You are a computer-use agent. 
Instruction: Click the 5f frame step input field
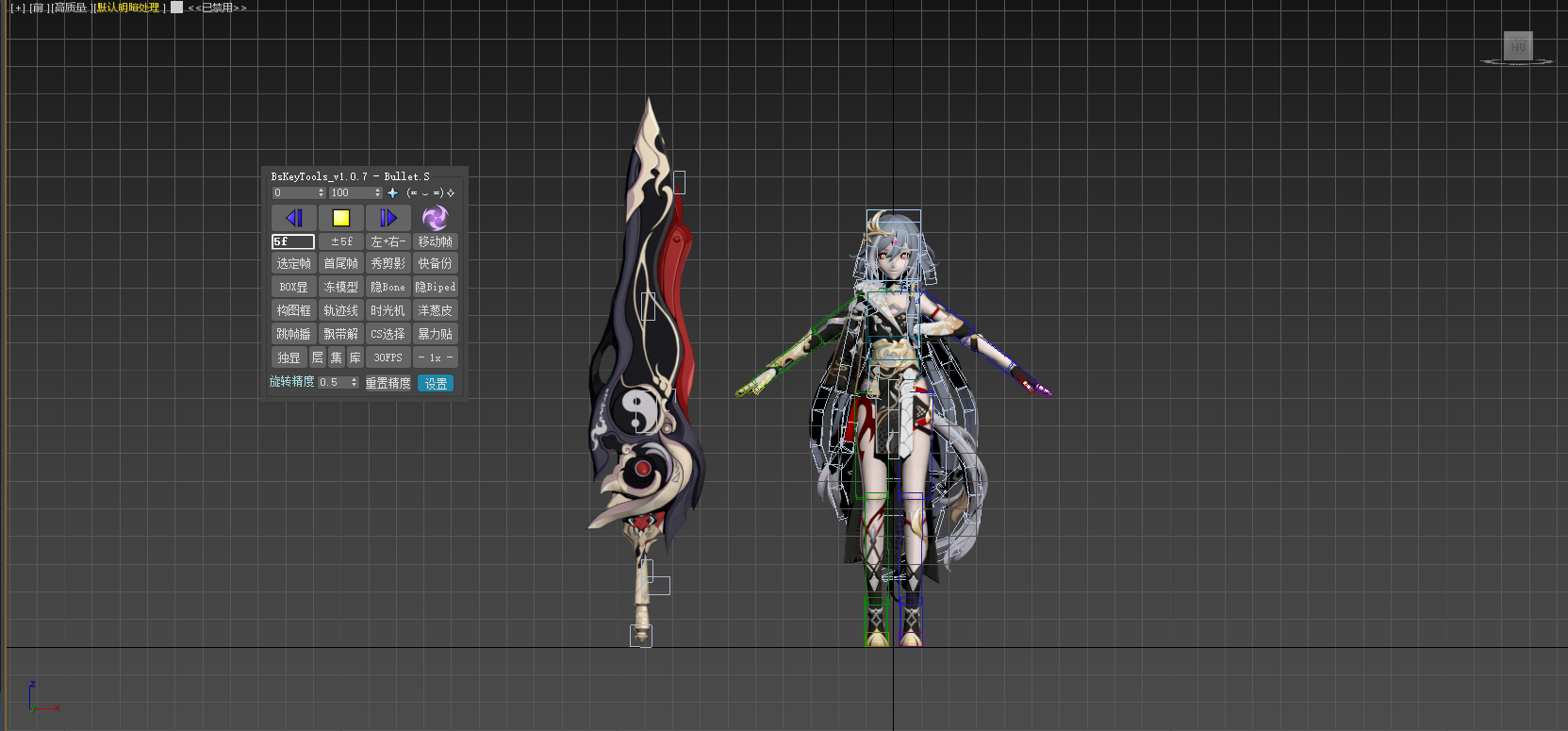point(293,241)
